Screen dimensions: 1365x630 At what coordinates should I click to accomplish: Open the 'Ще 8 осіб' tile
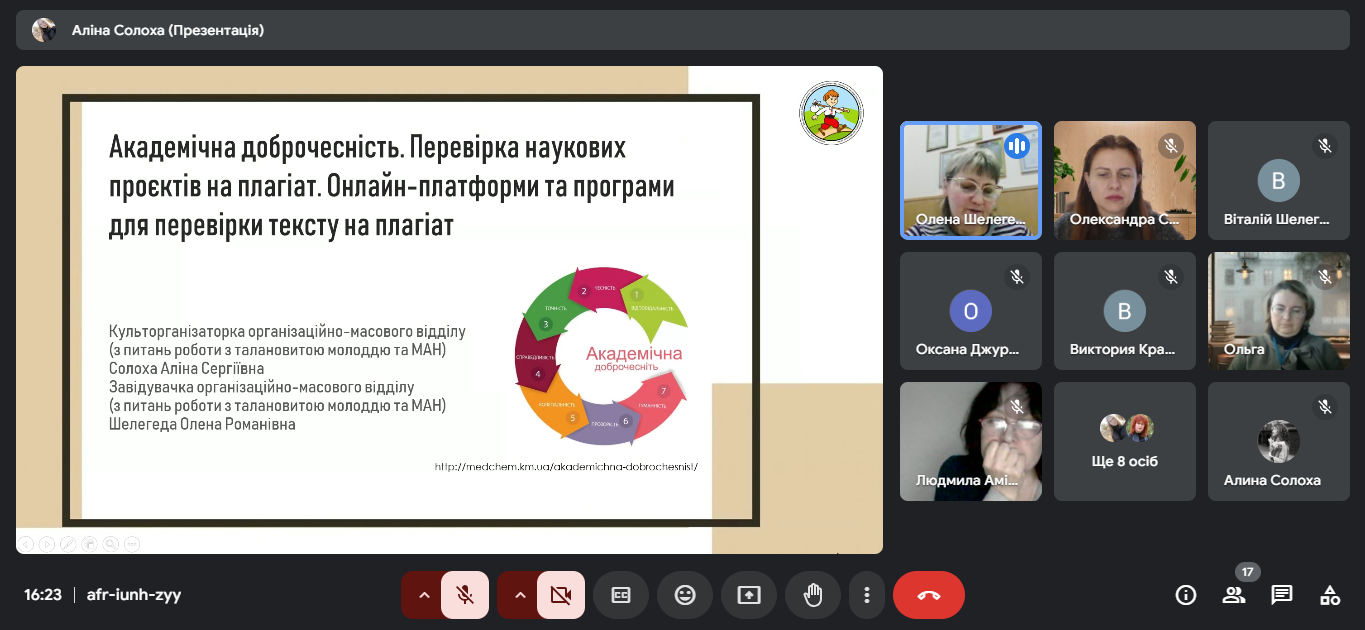tap(1125, 441)
